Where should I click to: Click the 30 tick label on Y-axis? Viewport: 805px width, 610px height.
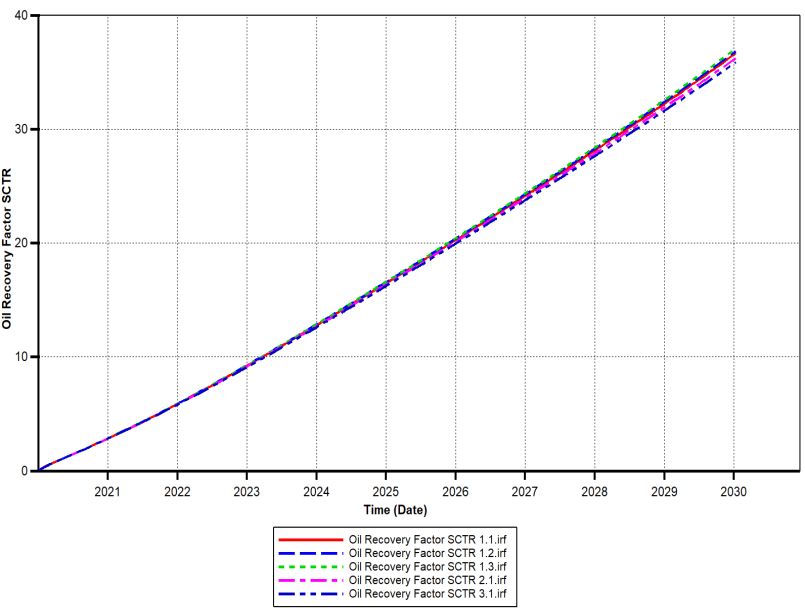coord(22,129)
